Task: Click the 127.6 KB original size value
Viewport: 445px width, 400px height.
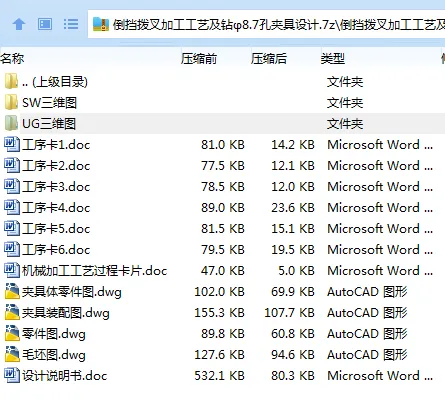Action: [x=220, y=355]
